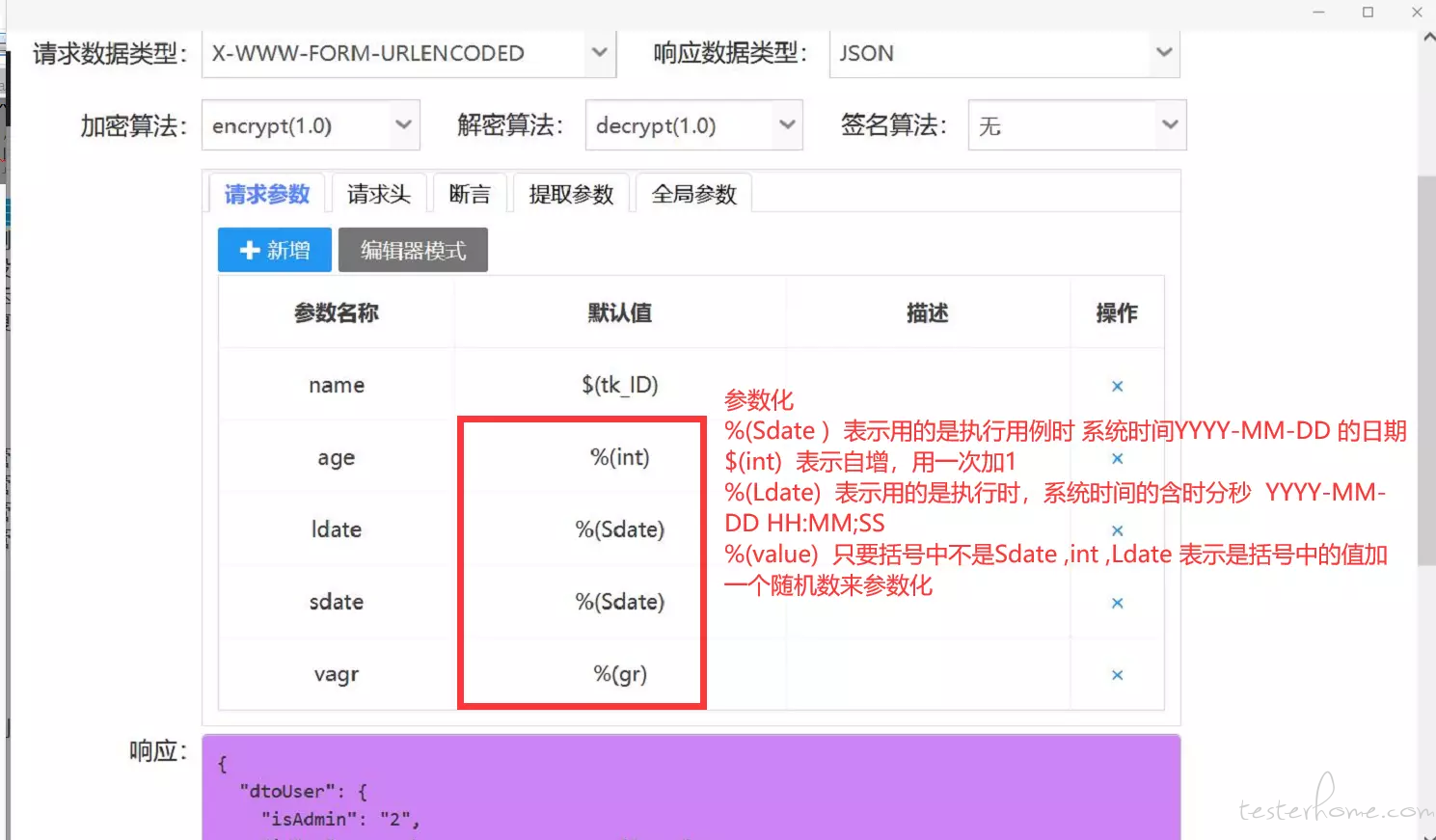Open the 签名算法 dropdown
The width and height of the screenshot is (1436, 840).
tap(1077, 125)
